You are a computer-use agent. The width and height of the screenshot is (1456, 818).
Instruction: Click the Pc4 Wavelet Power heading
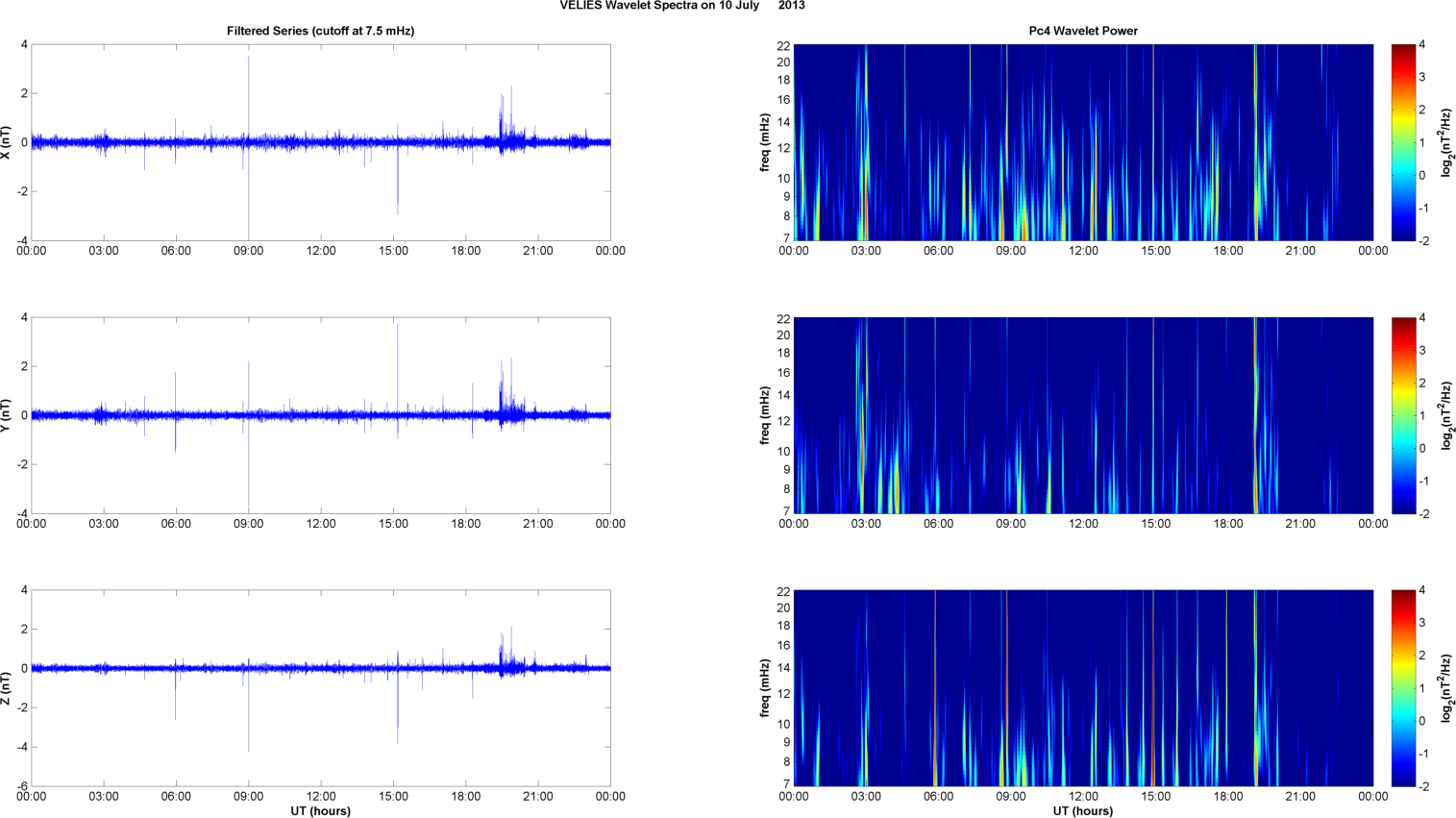click(1083, 31)
